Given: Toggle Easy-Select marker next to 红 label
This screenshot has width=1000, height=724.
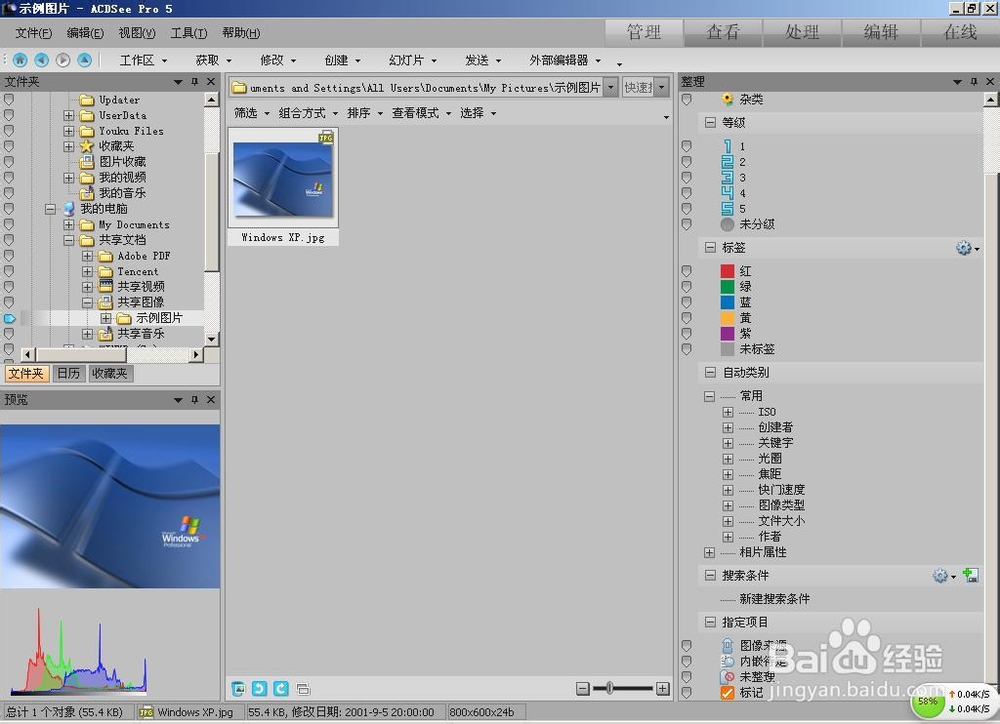Looking at the screenshot, I should [x=686, y=271].
